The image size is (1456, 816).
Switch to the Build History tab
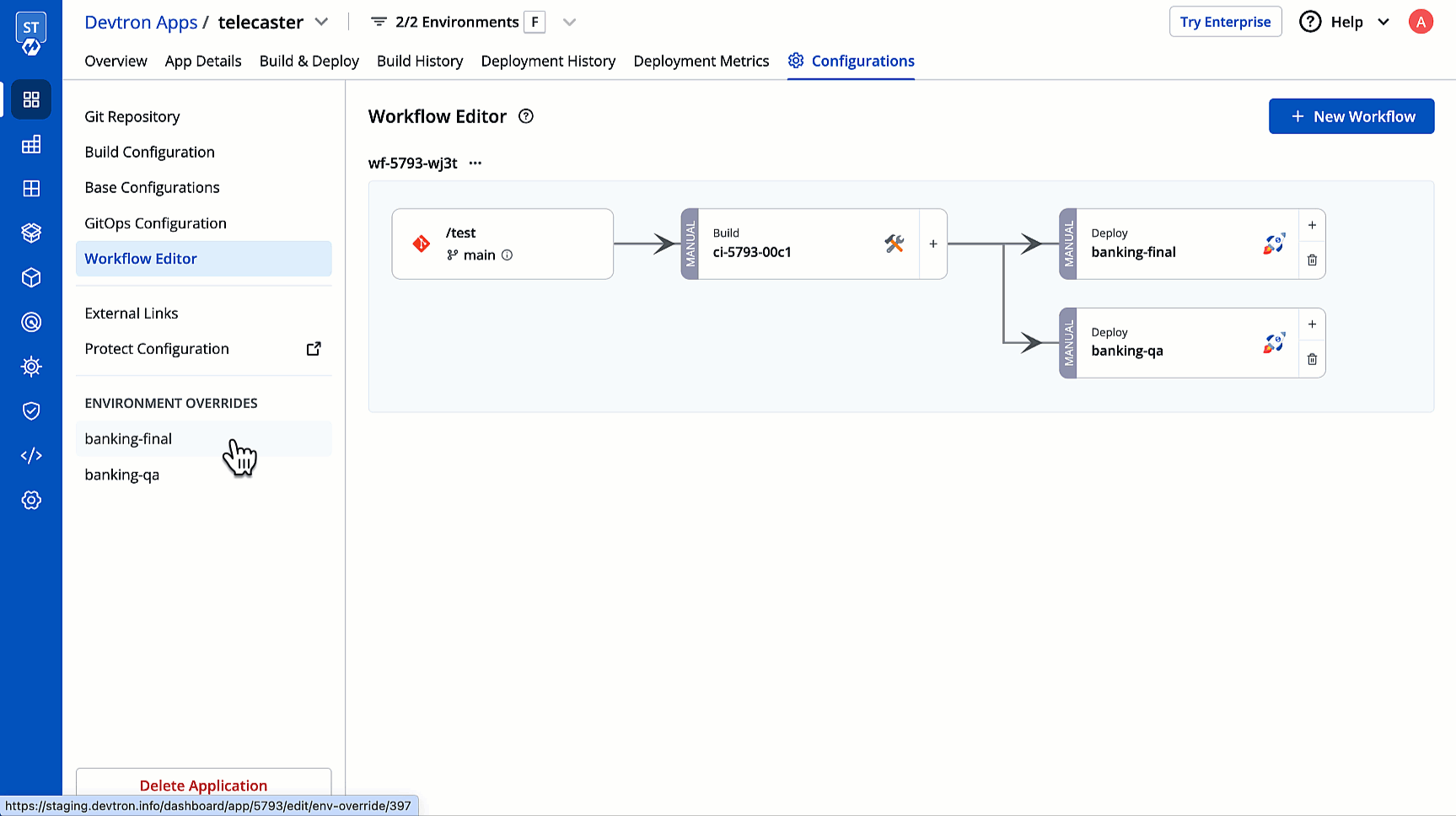pos(419,61)
